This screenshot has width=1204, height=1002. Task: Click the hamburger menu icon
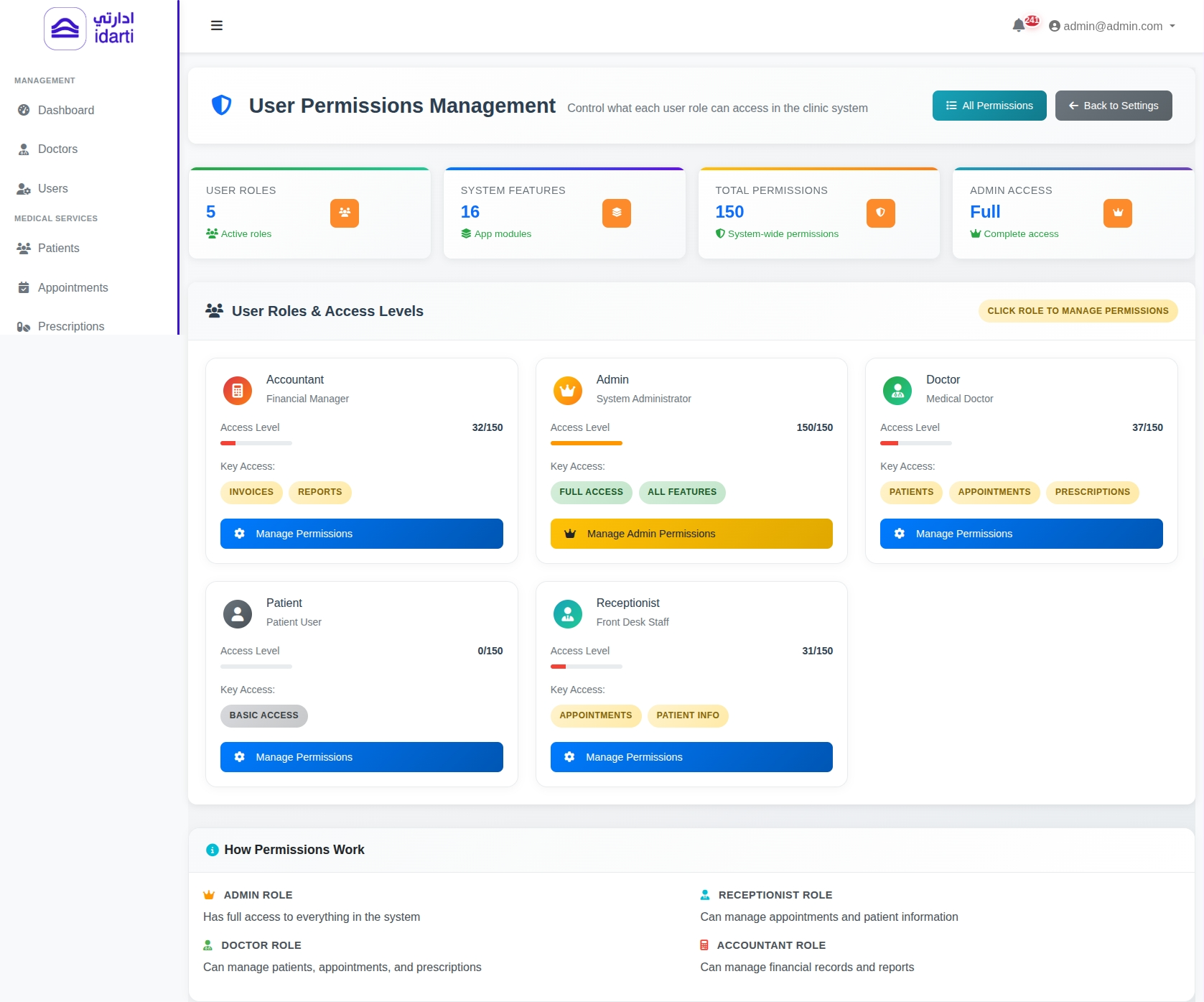(216, 26)
